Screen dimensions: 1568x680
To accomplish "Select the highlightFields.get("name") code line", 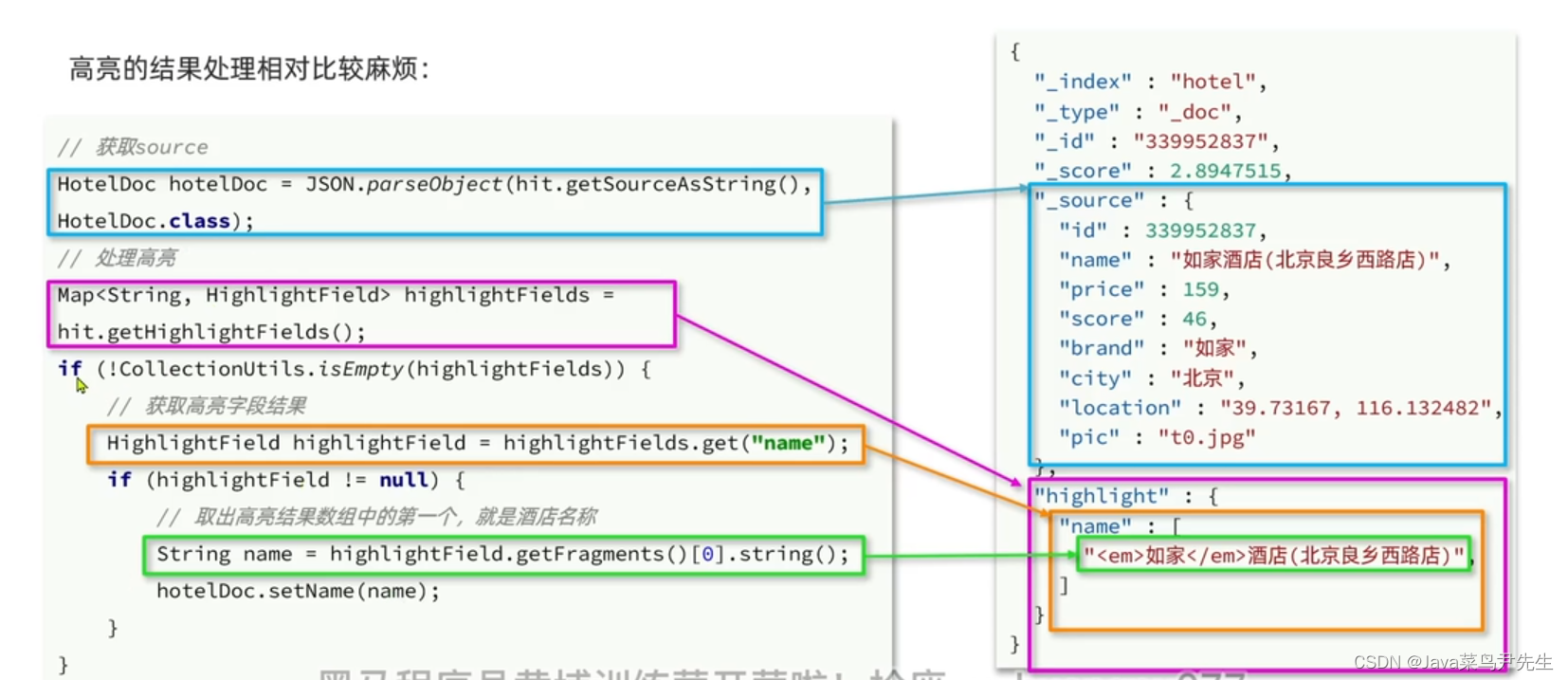I will click(477, 443).
